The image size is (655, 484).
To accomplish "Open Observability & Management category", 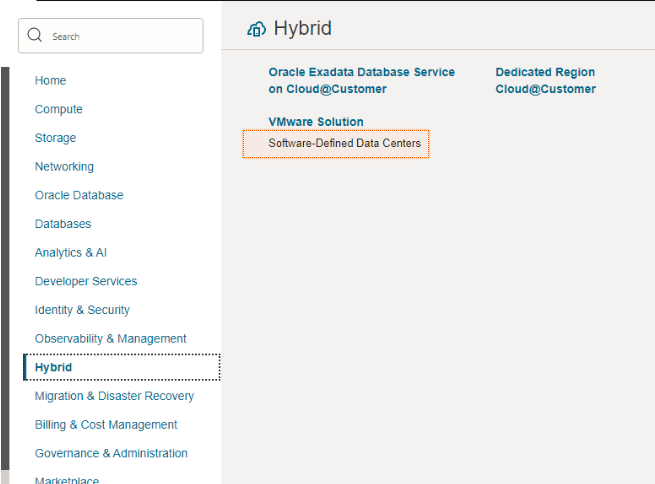I will tap(110, 339).
